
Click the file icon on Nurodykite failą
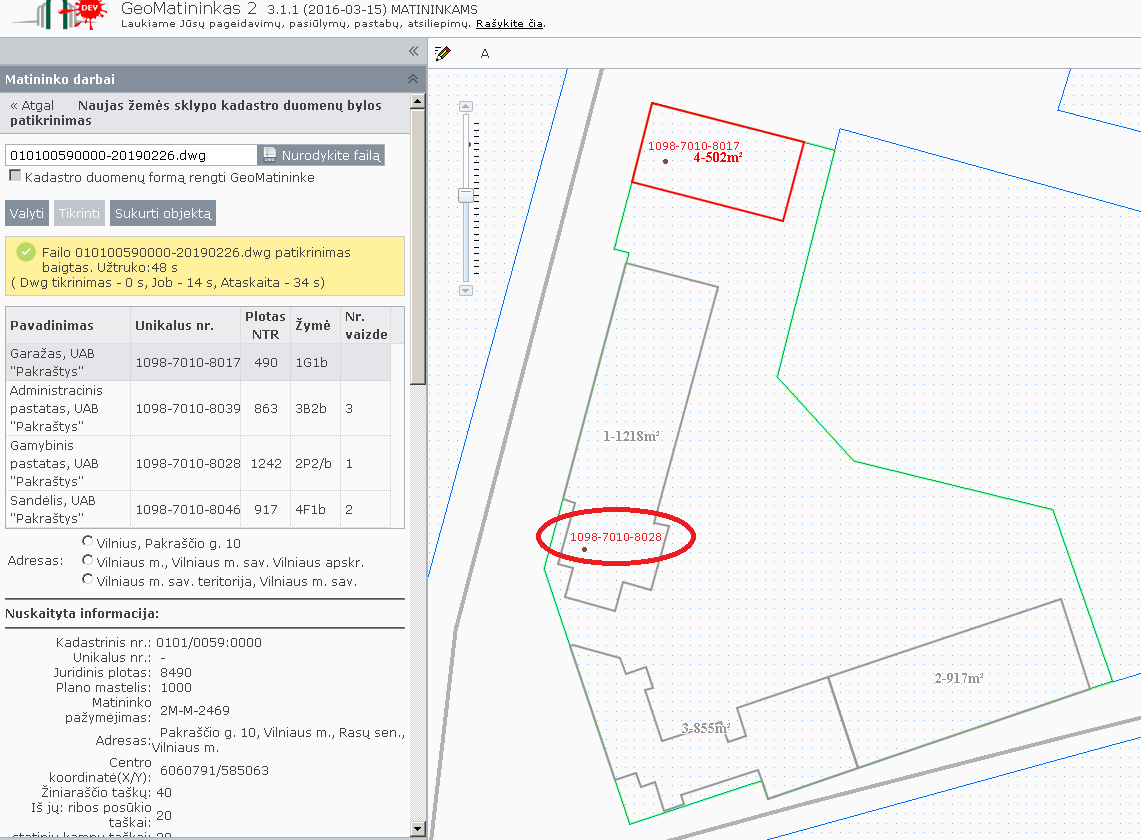[270, 154]
